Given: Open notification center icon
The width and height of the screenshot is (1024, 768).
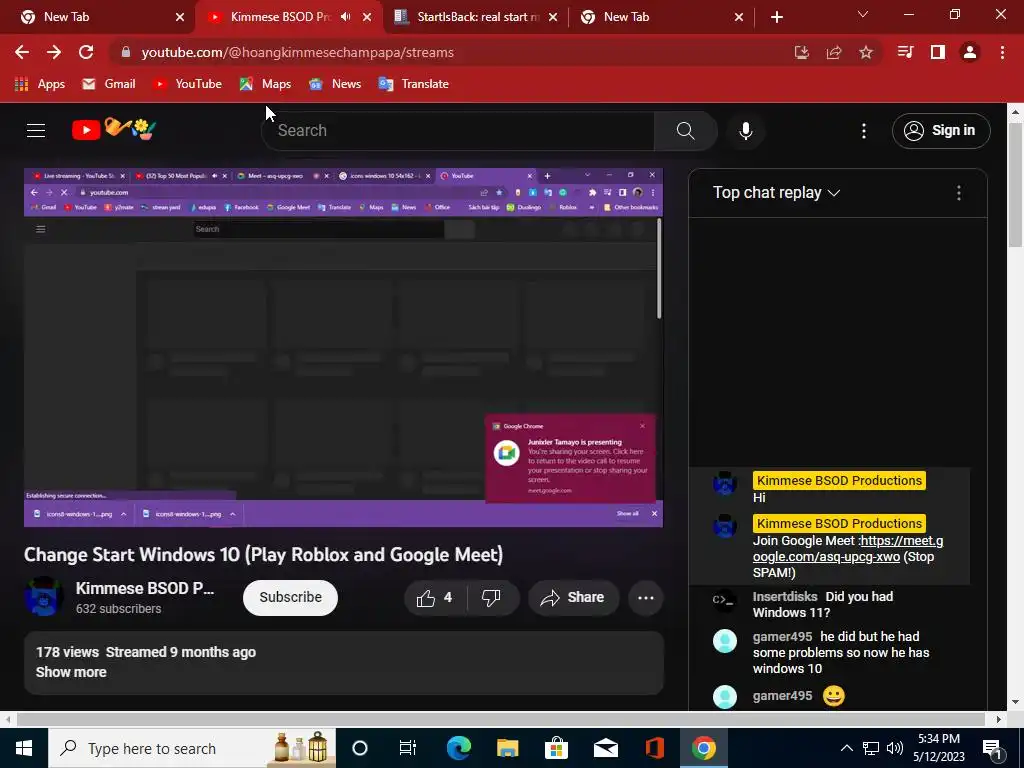Looking at the screenshot, I should [x=993, y=748].
